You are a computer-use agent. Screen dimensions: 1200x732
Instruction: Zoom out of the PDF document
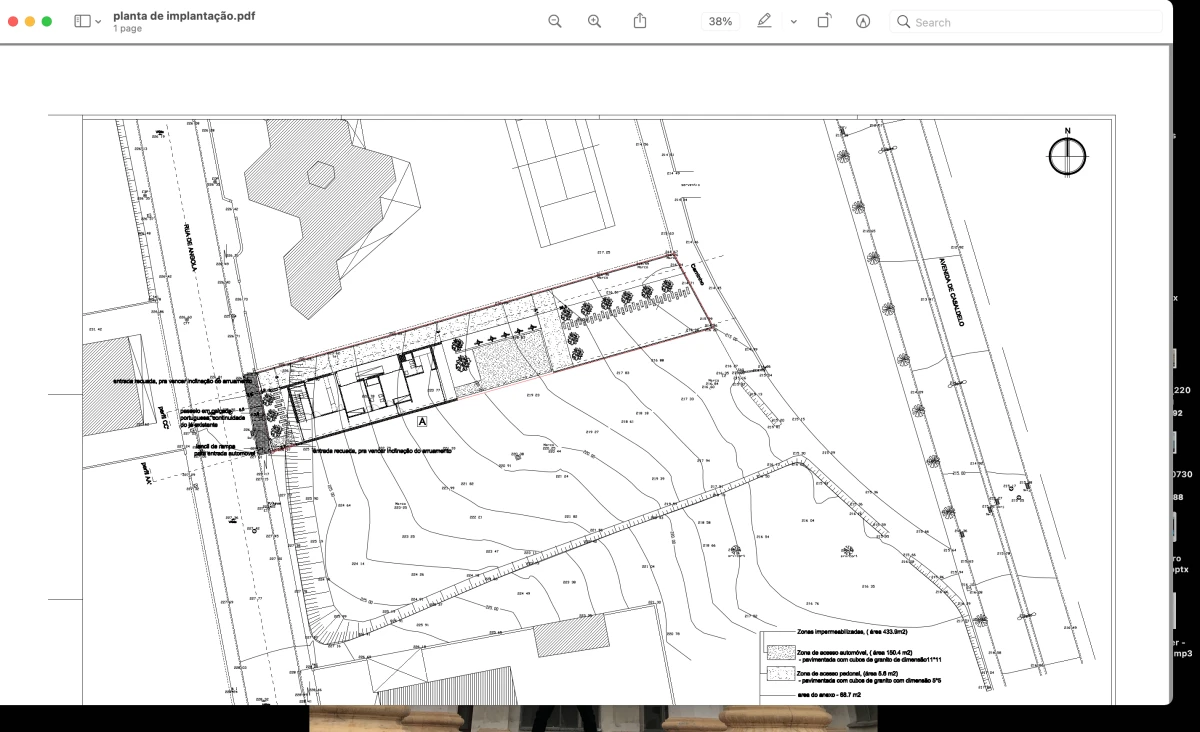554,21
